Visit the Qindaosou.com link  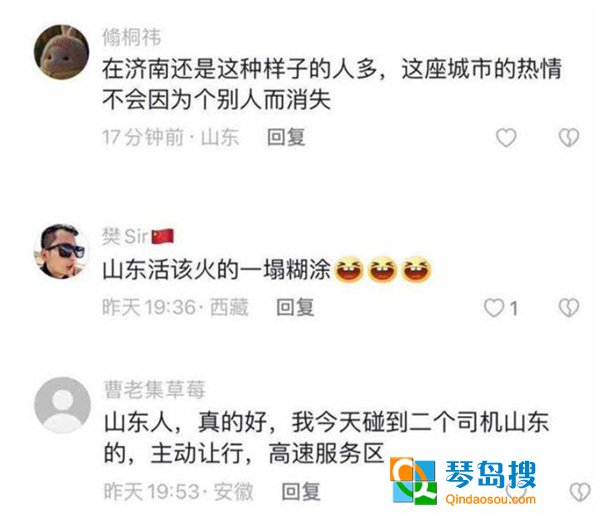tap(491, 499)
